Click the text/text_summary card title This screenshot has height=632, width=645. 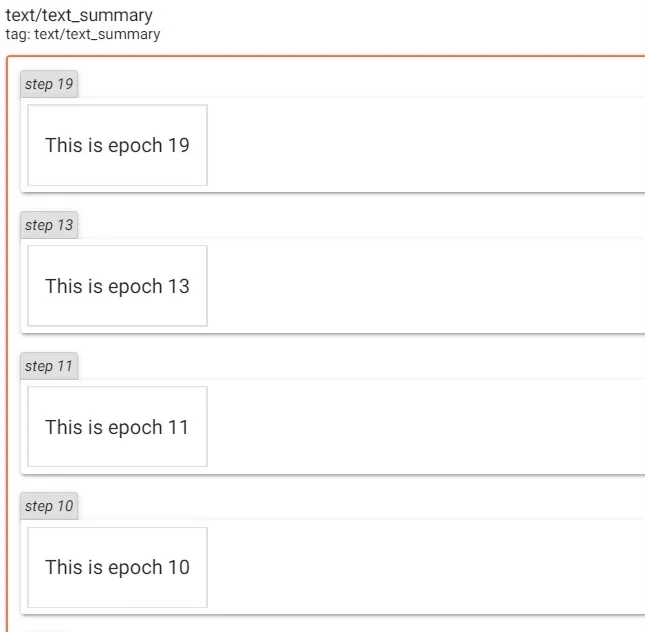click(x=79, y=16)
